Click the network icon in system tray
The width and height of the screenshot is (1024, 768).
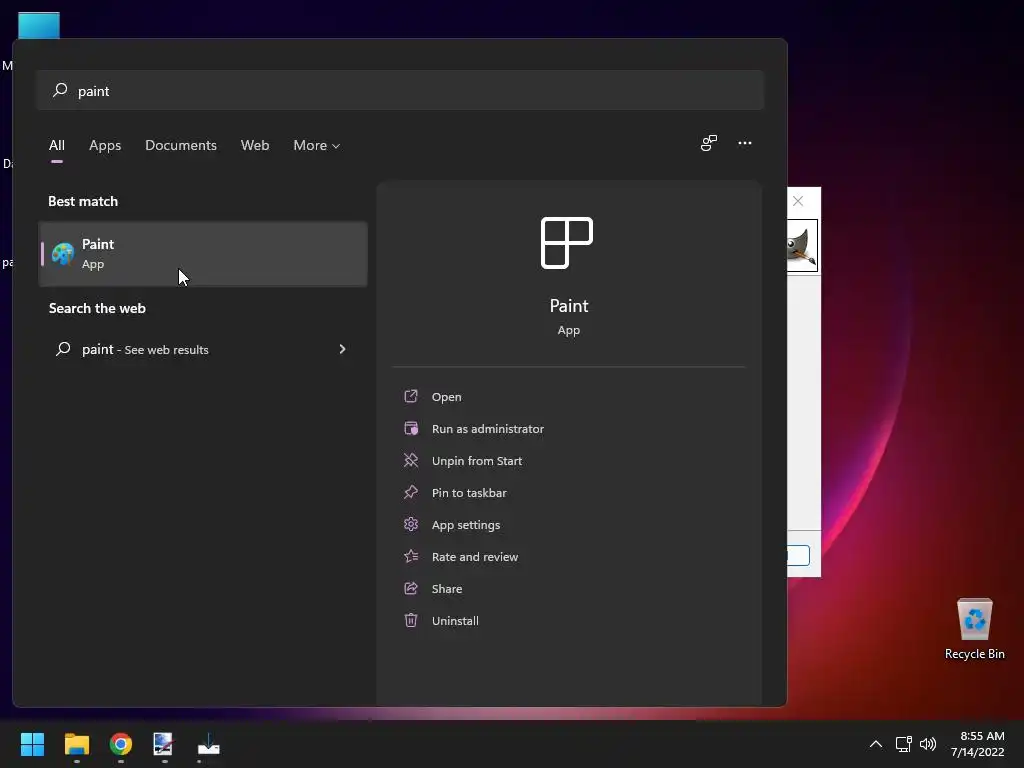(x=903, y=744)
